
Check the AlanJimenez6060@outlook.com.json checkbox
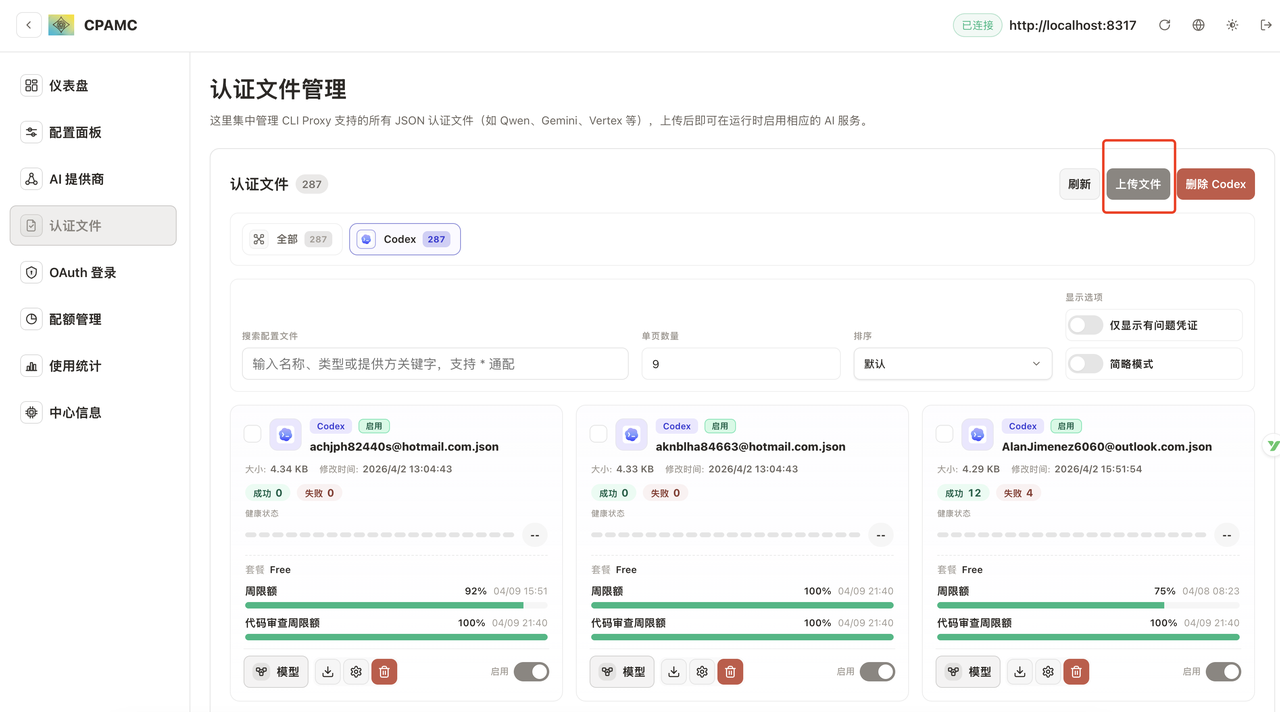[x=944, y=434]
